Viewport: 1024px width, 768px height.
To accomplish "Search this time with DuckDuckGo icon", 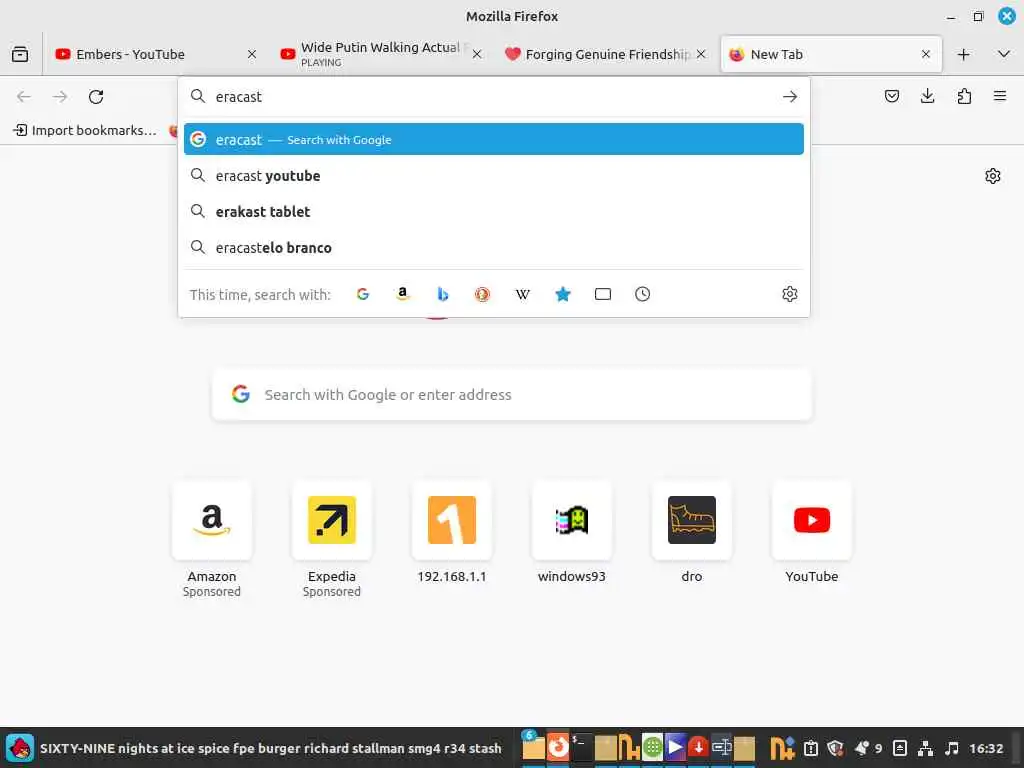I will (483, 294).
